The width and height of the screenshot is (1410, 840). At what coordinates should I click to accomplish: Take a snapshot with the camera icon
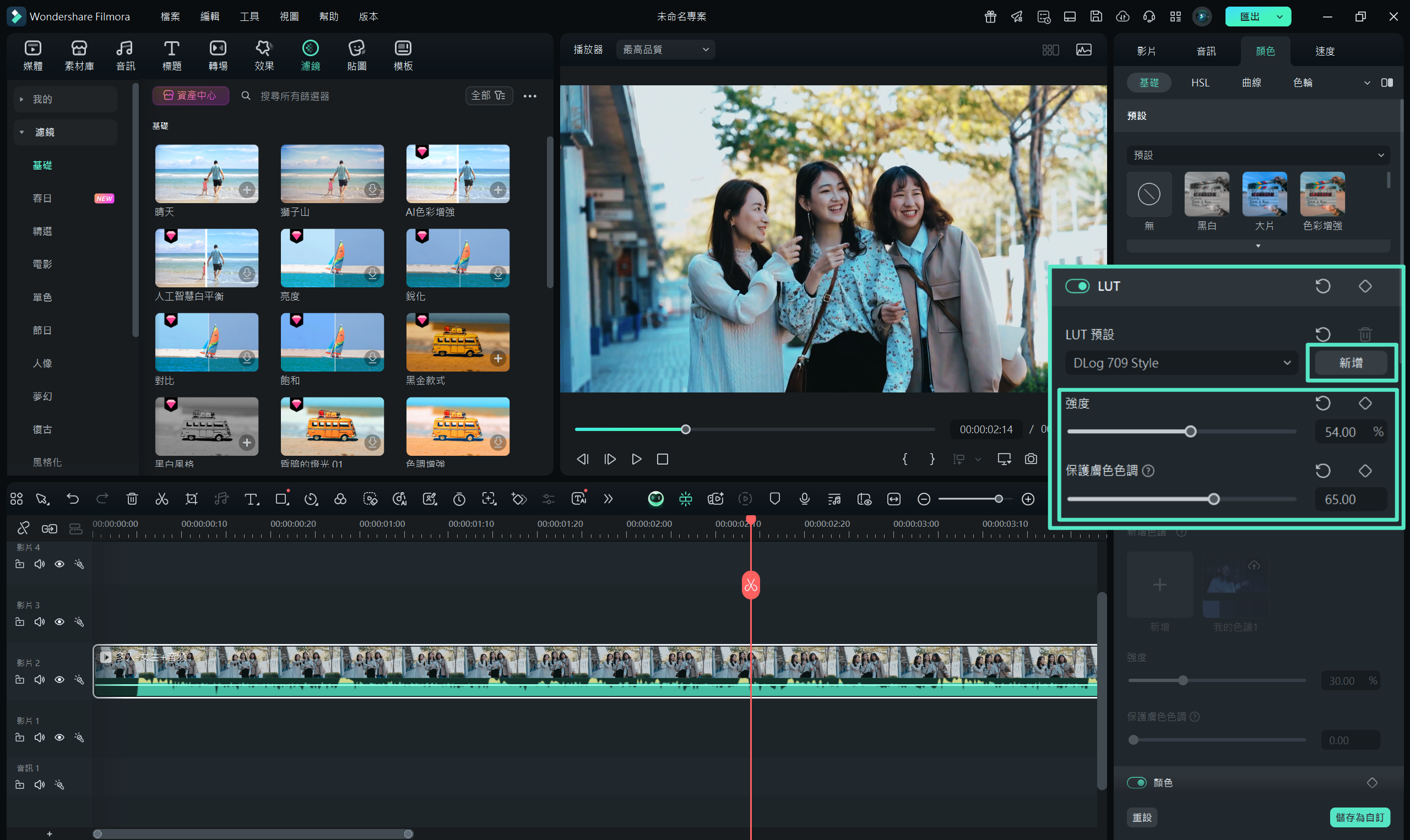[x=1031, y=459]
